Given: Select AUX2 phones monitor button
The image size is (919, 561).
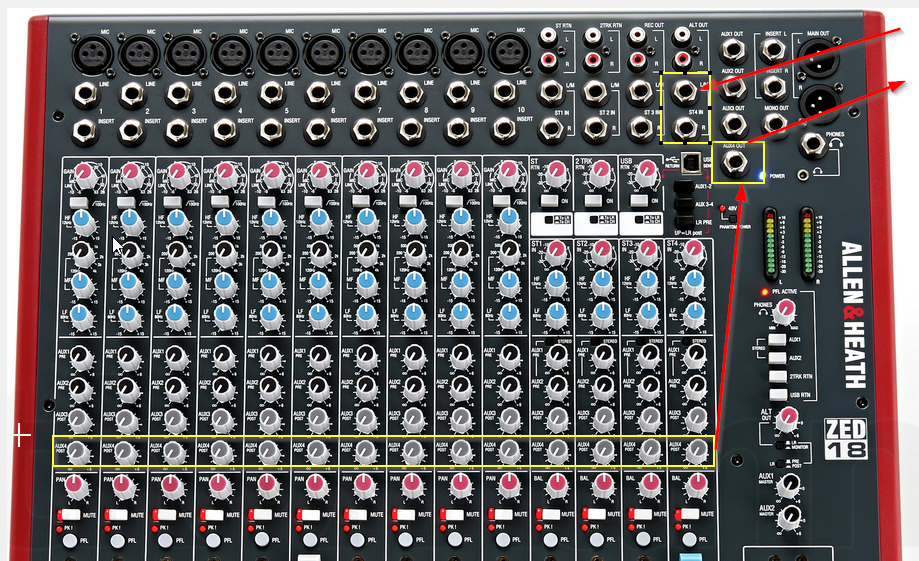Looking at the screenshot, I should (x=777, y=358).
